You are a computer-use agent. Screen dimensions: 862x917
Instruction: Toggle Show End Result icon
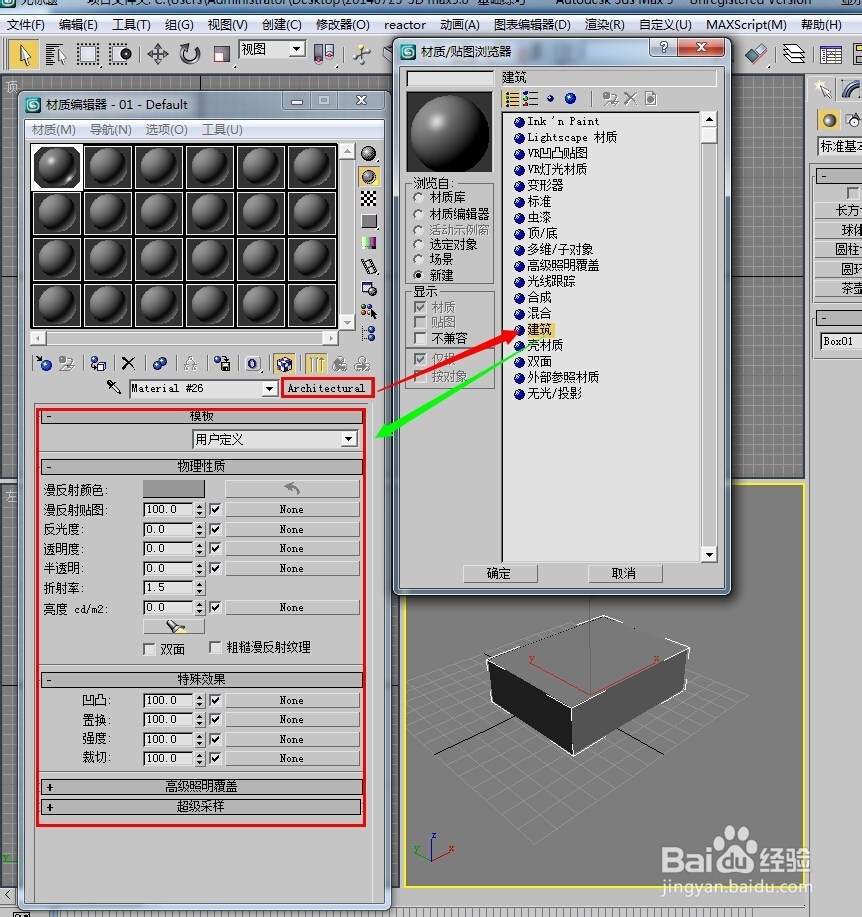pos(316,364)
